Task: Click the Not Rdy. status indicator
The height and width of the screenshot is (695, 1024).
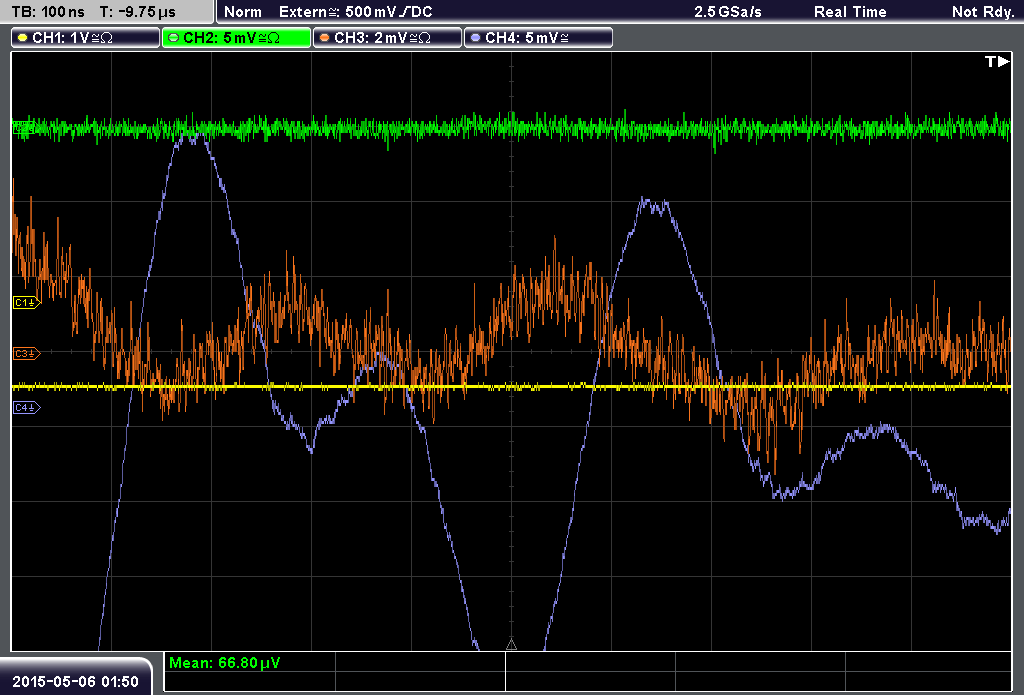Action: [983, 12]
